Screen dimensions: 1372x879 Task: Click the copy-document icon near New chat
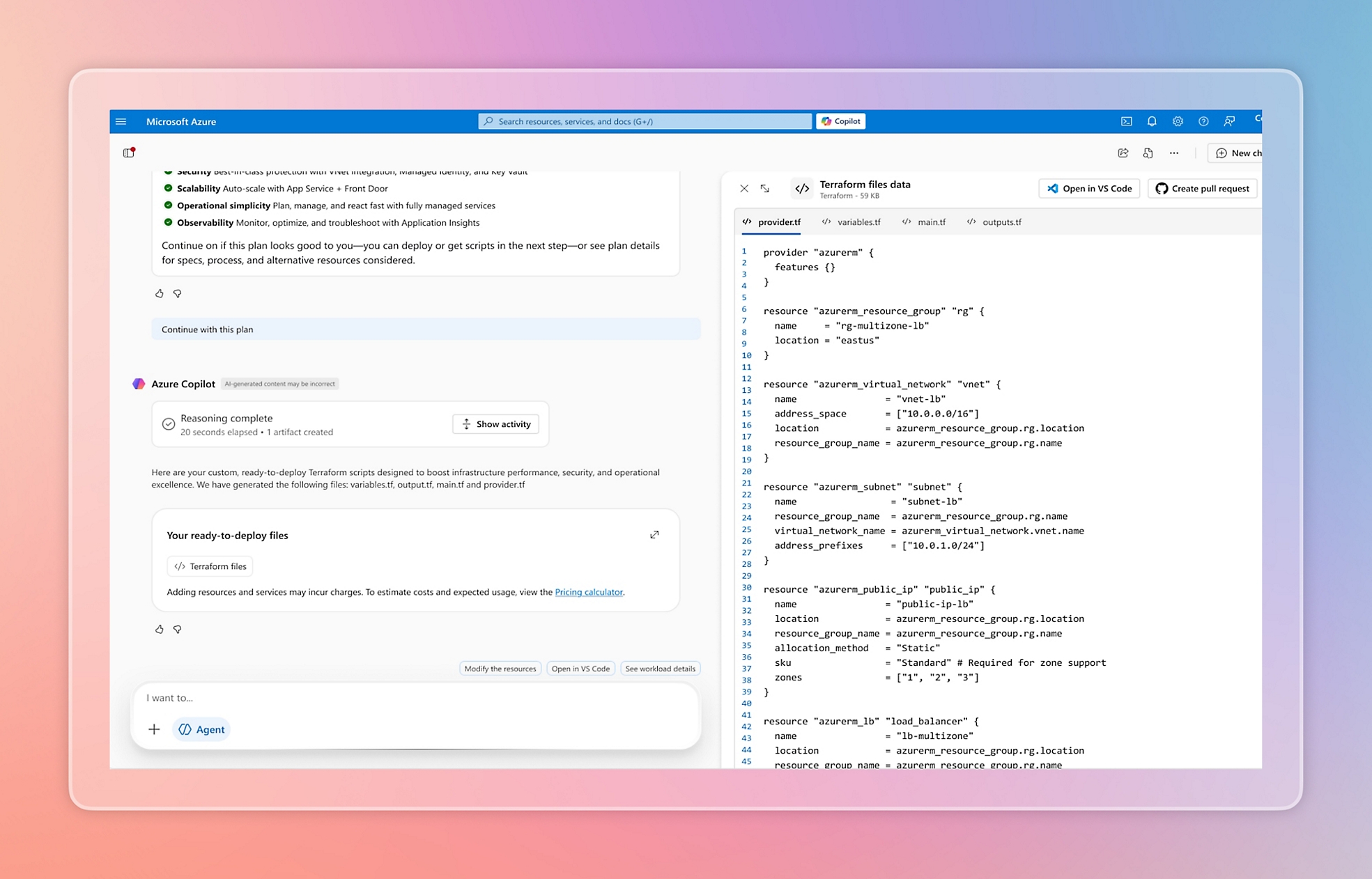[1148, 153]
